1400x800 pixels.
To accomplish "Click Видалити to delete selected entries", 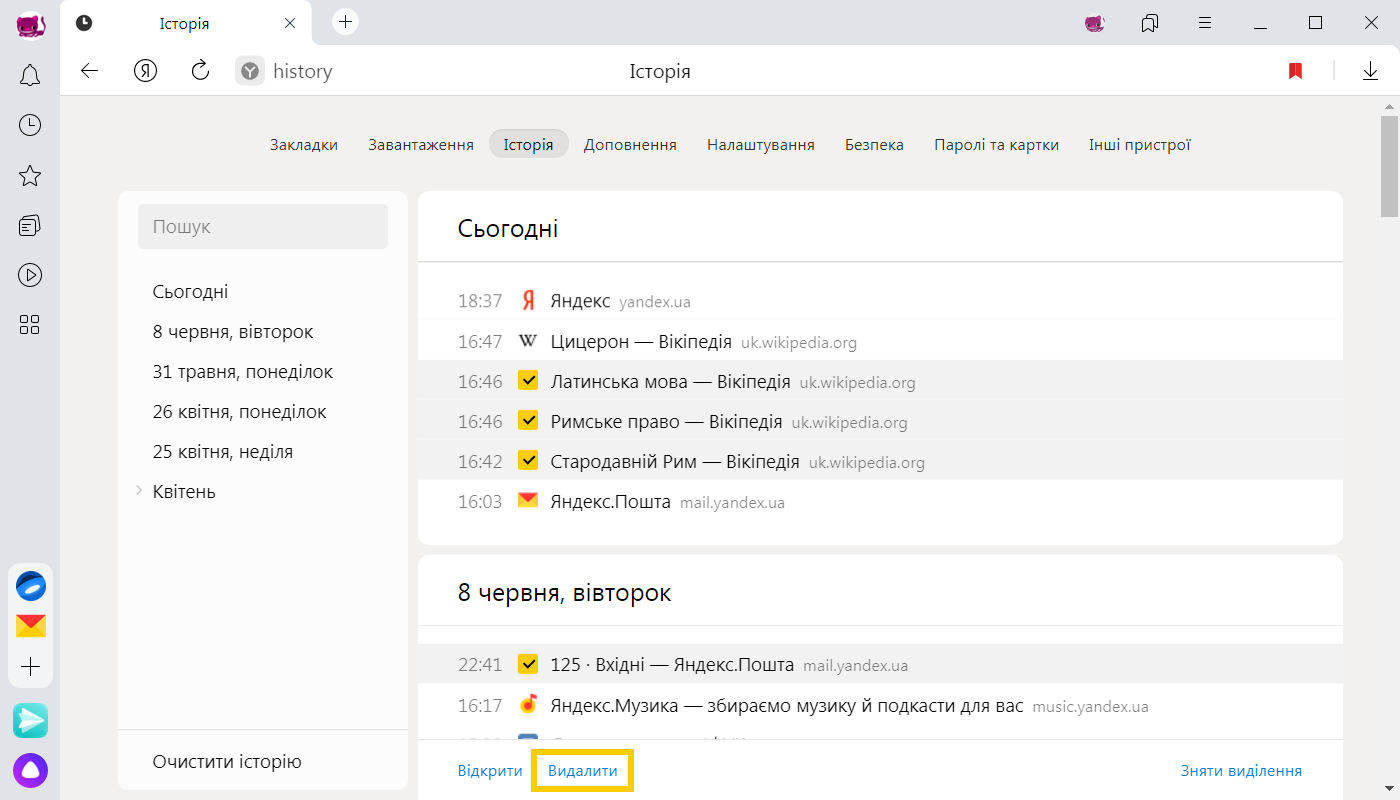I will pos(583,771).
